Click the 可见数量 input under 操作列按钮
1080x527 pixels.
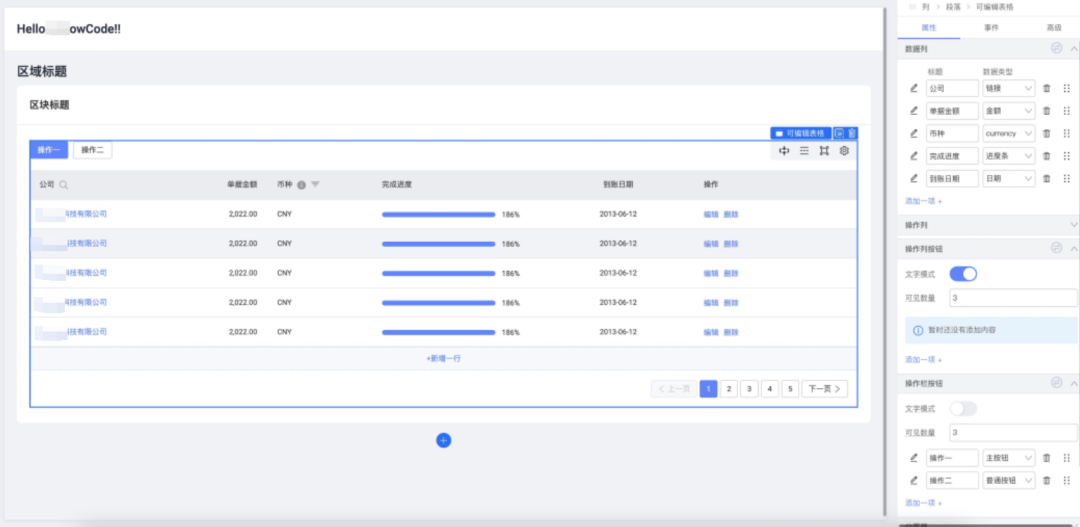point(1013,298)
